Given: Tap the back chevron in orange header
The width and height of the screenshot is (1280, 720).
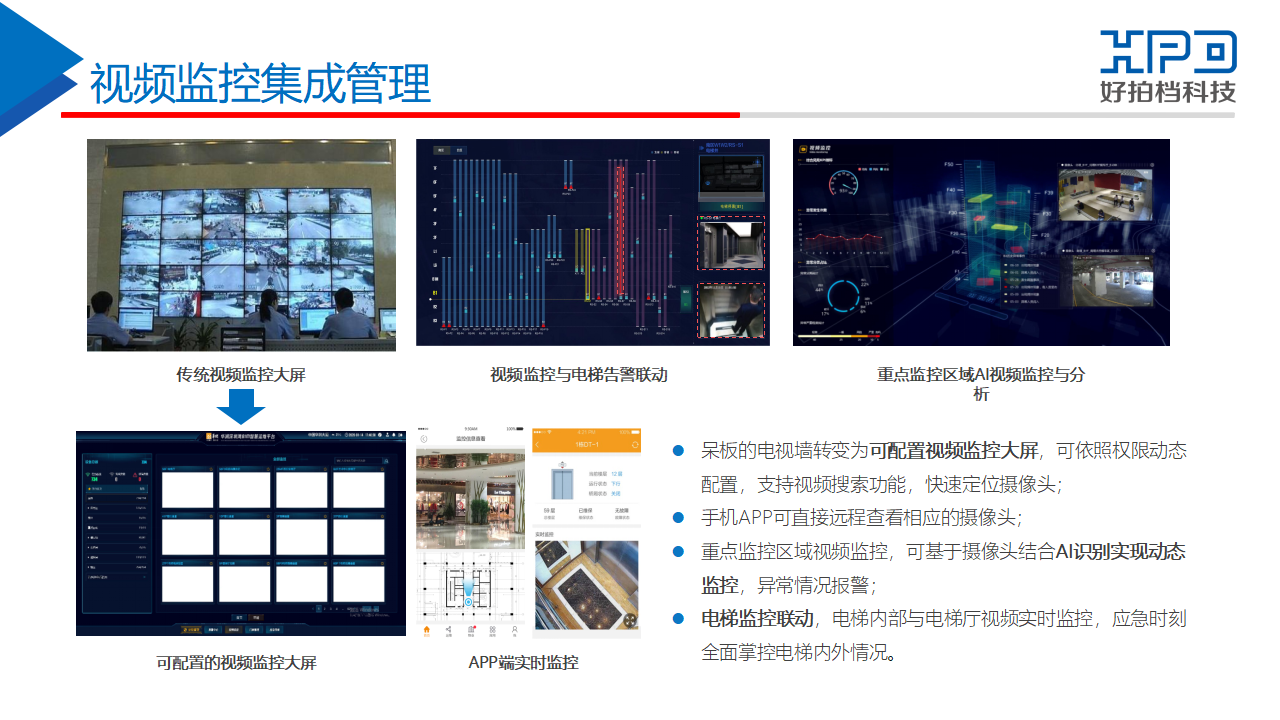Looking at the screenshot, I should click(538, 444).
